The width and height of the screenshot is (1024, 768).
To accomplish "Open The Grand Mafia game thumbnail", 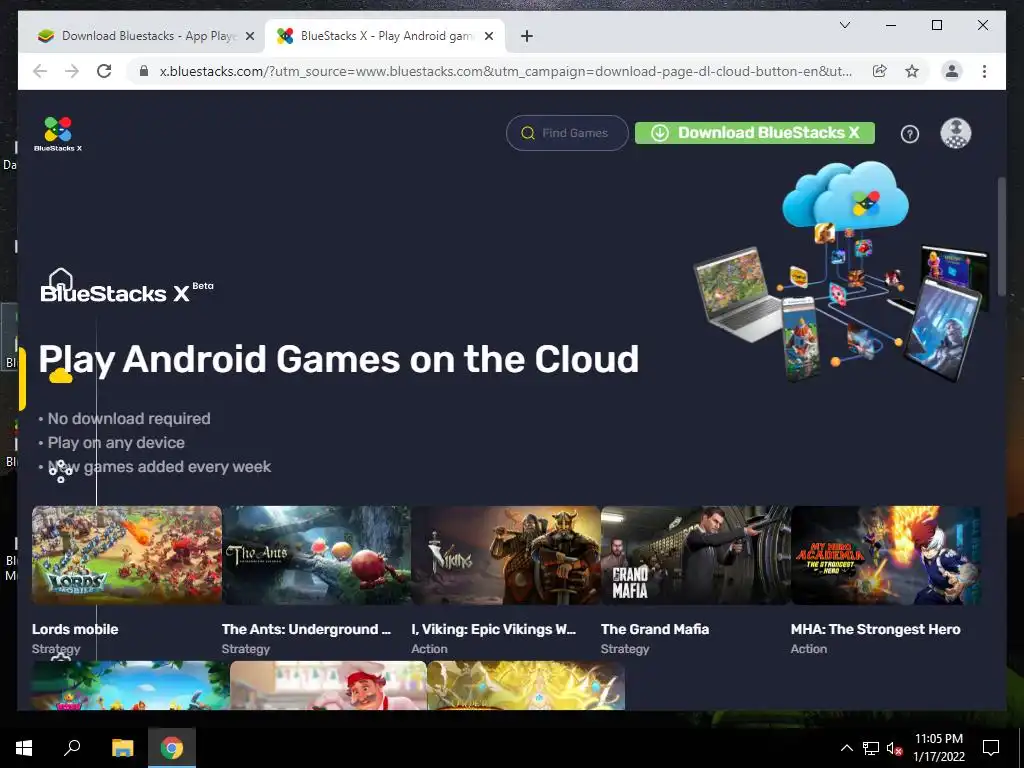I will [695, 555].
